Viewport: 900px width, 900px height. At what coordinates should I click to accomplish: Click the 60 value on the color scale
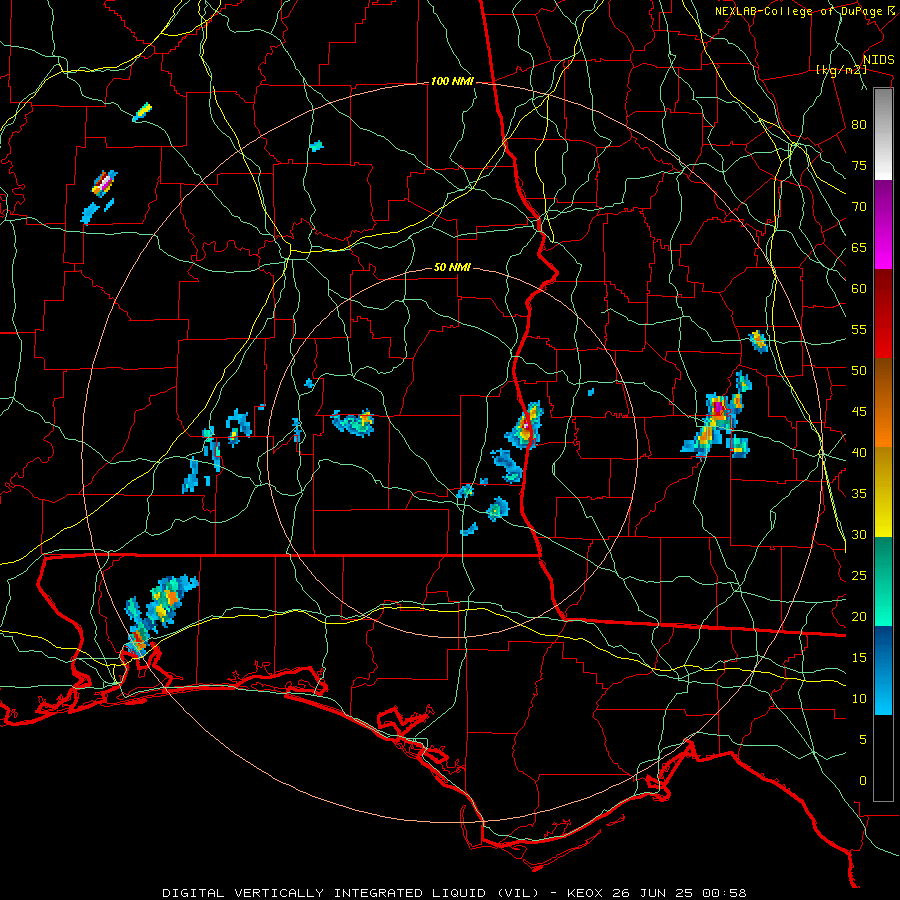click(x=859, y=289)
